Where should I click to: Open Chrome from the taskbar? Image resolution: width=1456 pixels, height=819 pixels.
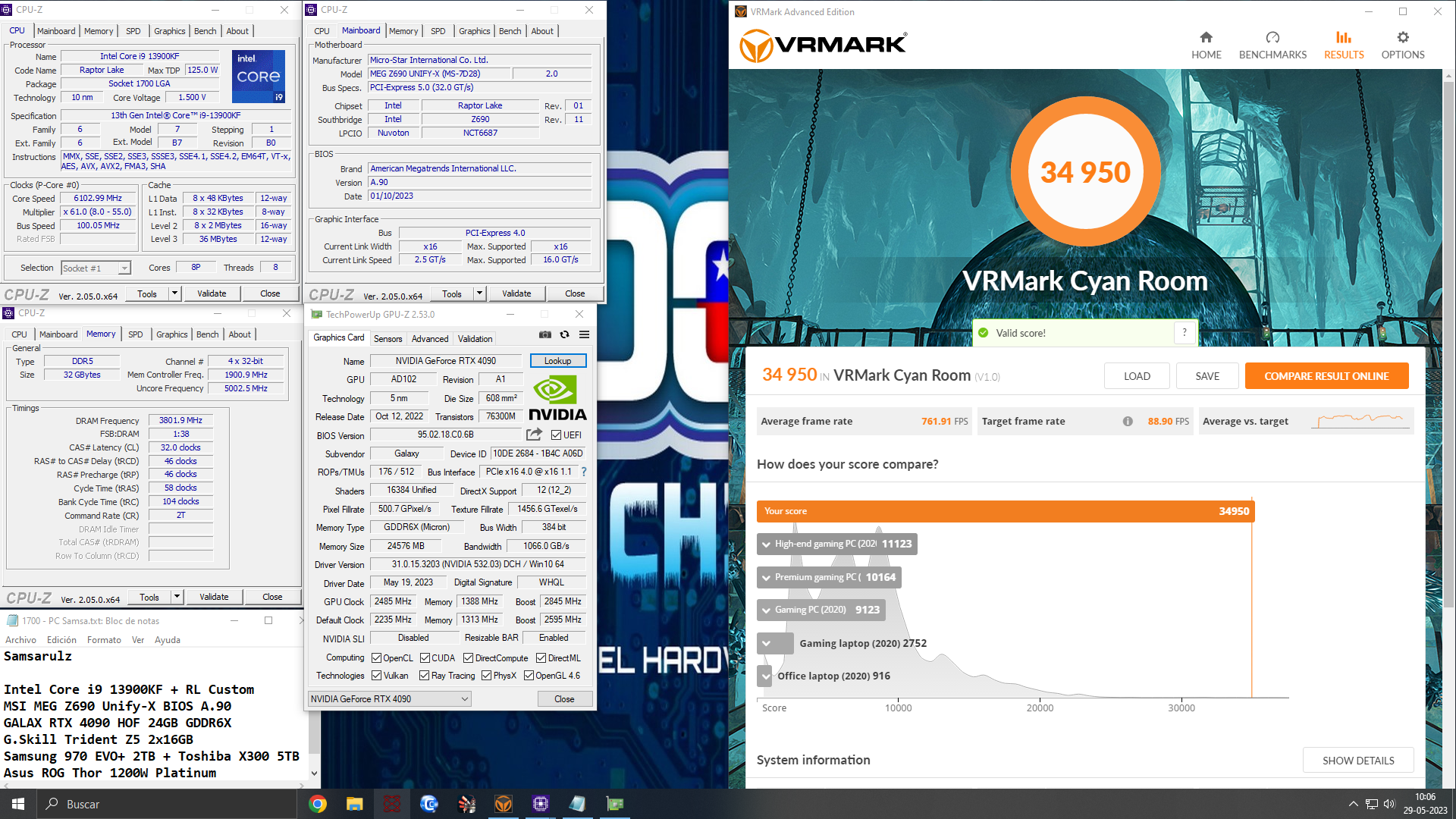pos(318,804)
